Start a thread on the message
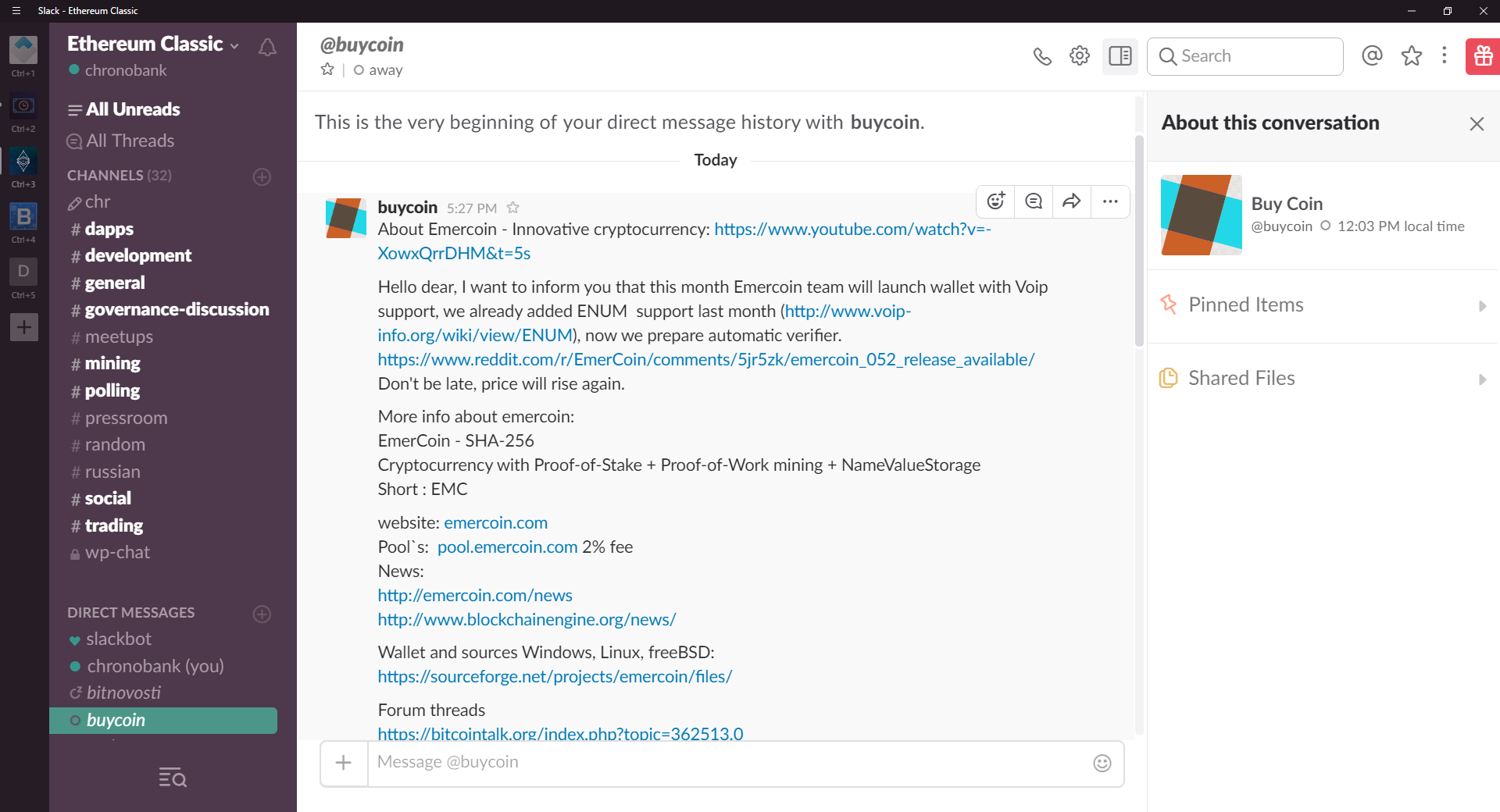The height and width of the screenshot is (812, 1500). pyautogui.click(x=1034, y=201)
